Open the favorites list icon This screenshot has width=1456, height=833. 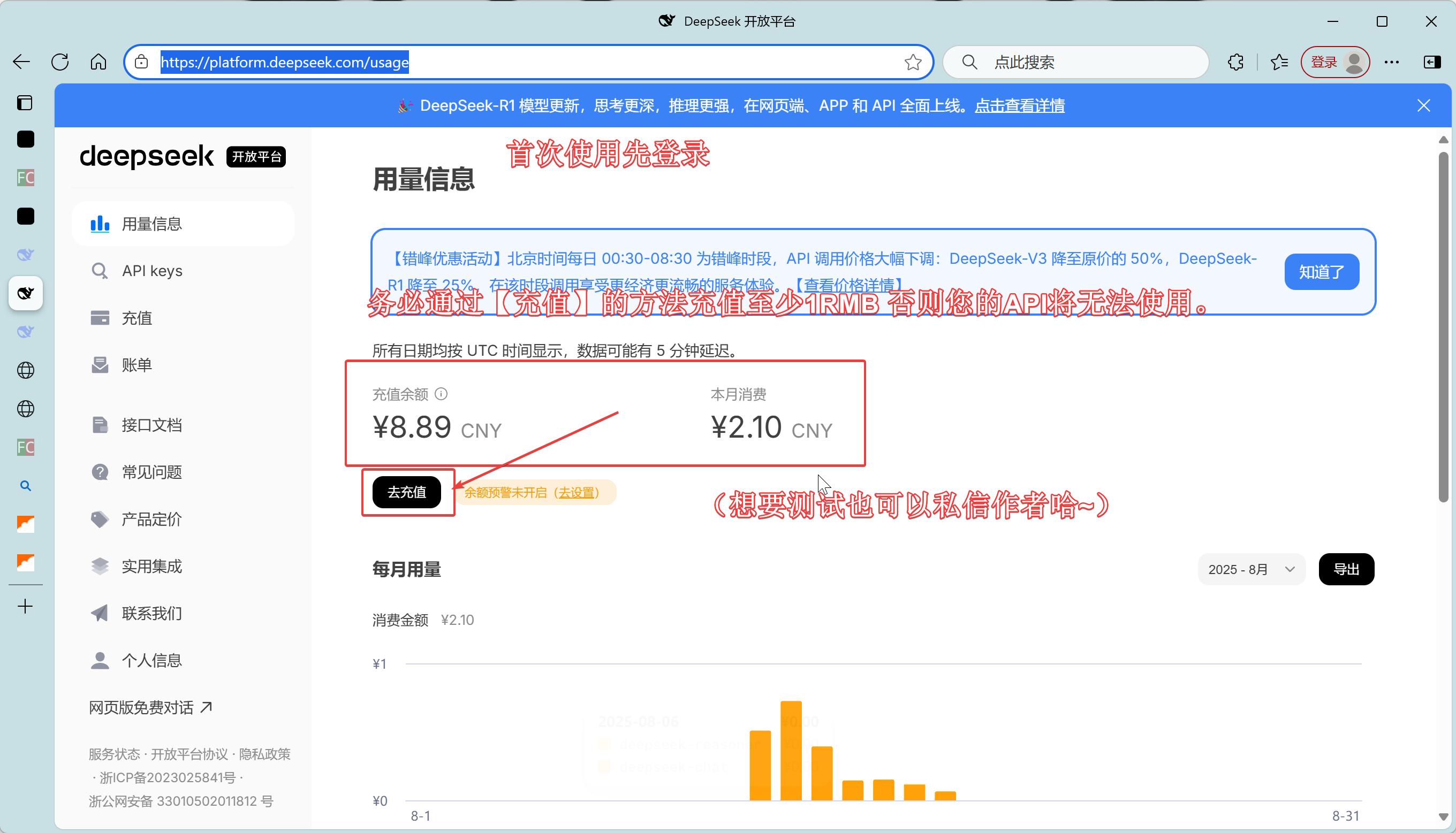click(x=1279, y=62)
